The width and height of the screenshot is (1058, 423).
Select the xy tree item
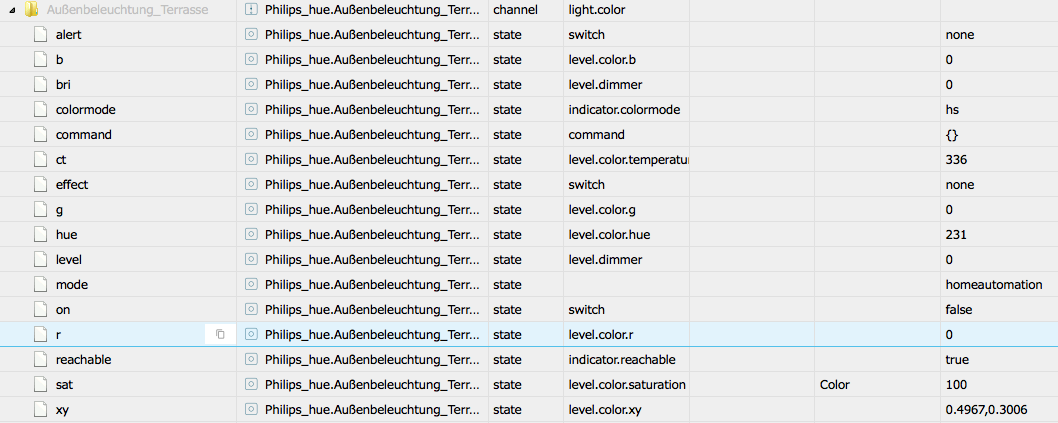pos(61,410)
